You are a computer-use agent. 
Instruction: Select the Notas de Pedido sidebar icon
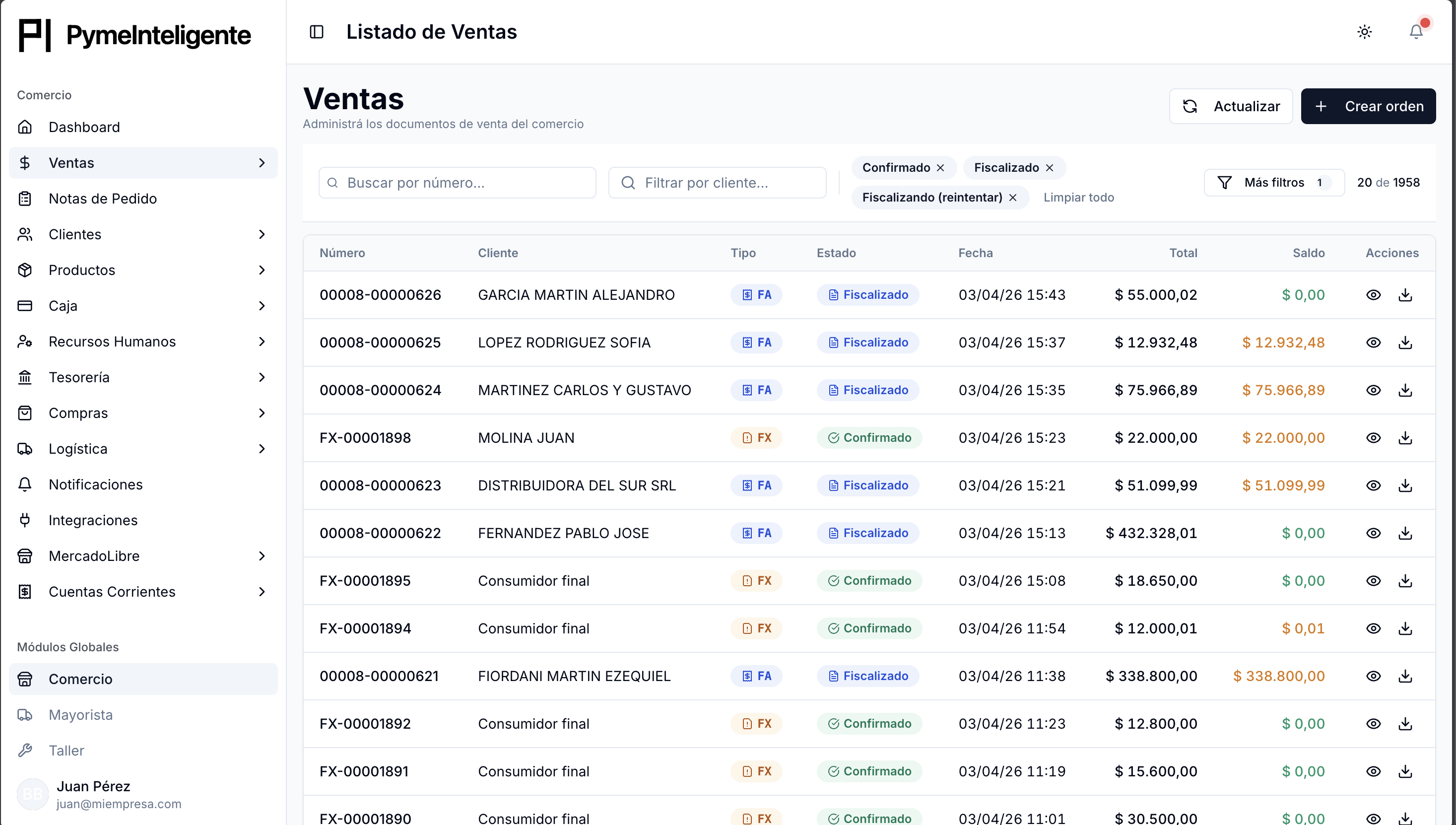25,199
